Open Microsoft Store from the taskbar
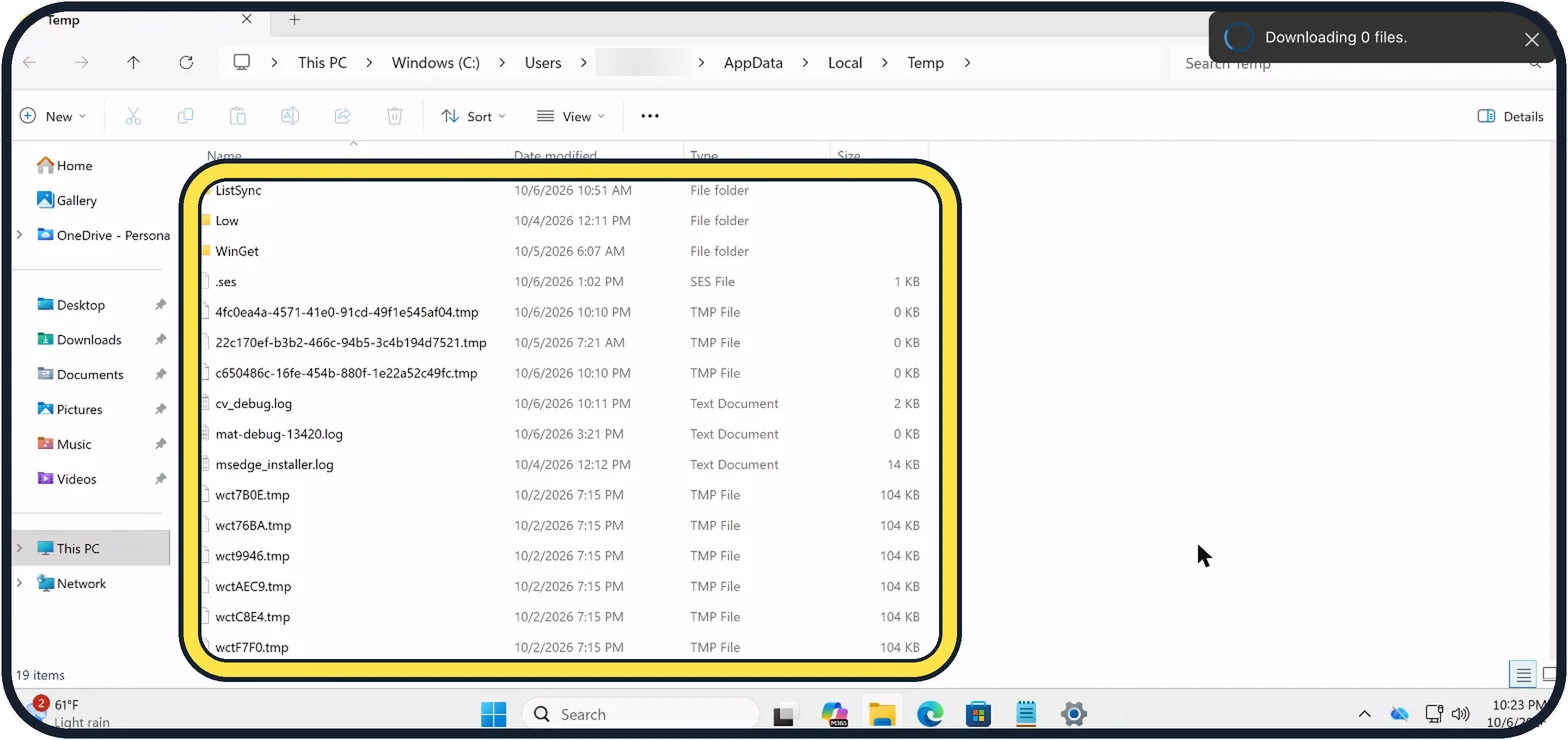Viewport: 1568px width, 740px height. tap(978, 714)
